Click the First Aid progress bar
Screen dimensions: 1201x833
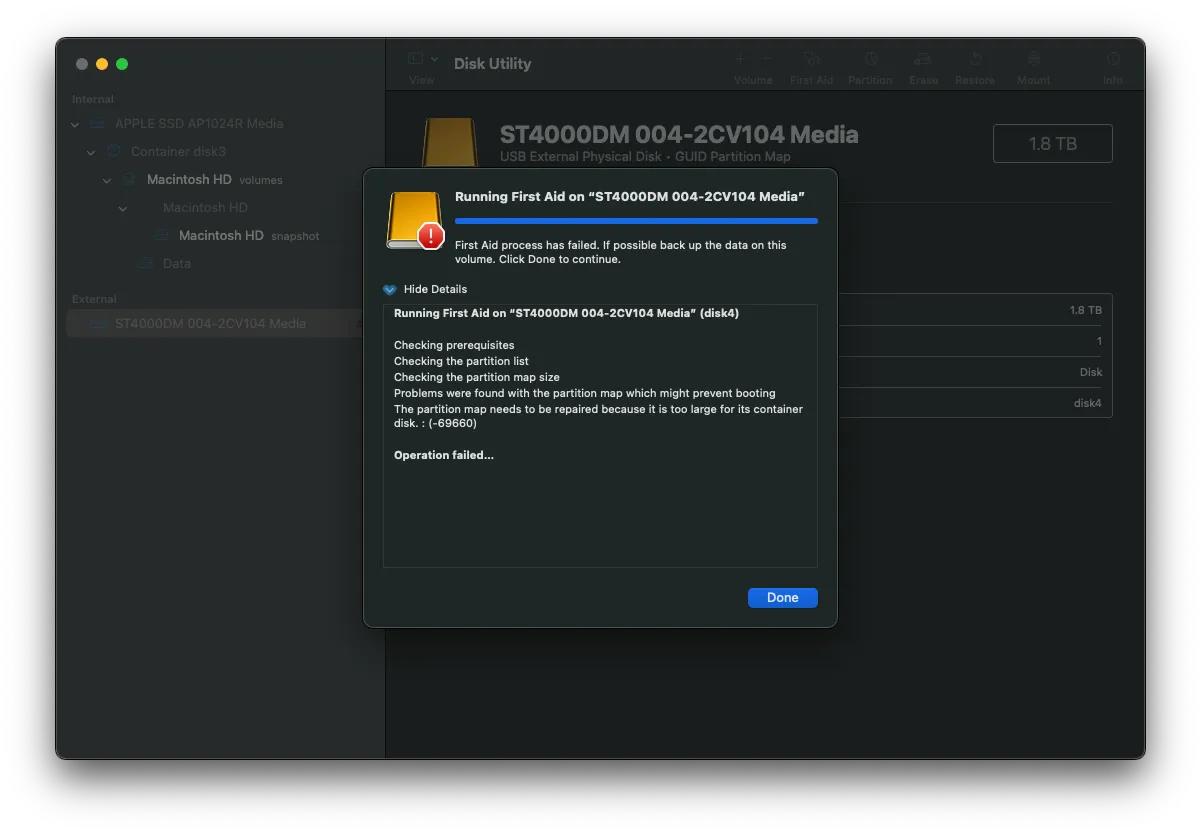(x=636, y=221)
